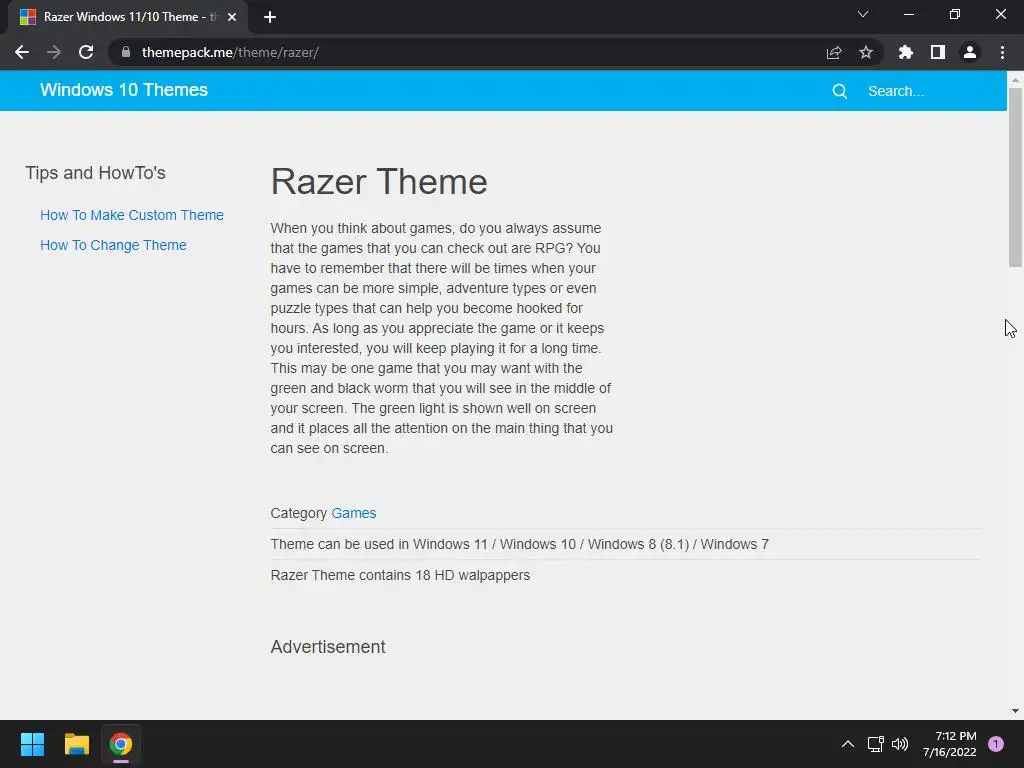The width and height of the screenshot is (1024, 768).
Task: Open the Games category link
Action: point(354,513)
